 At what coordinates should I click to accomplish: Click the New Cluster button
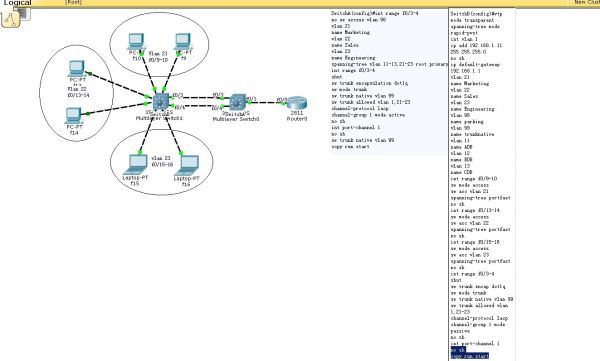(x=587, y=2)
